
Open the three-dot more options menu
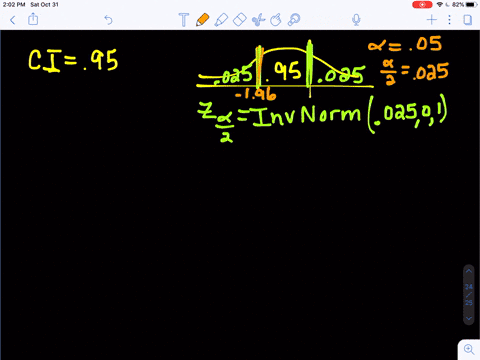tap(449, 20)
